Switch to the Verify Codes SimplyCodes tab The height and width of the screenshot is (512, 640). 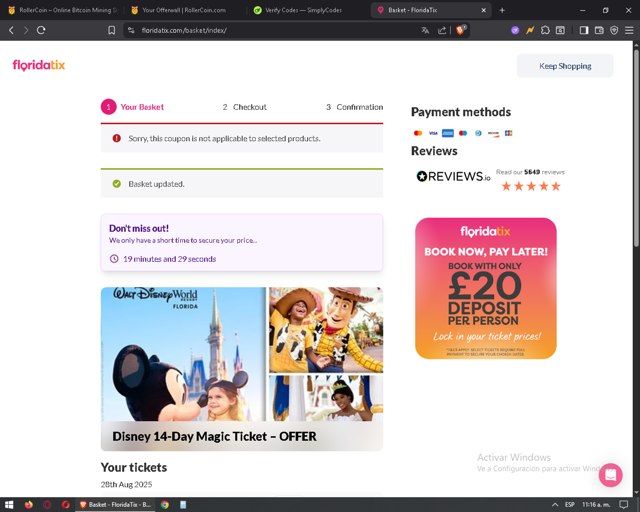tap(303, 10)
